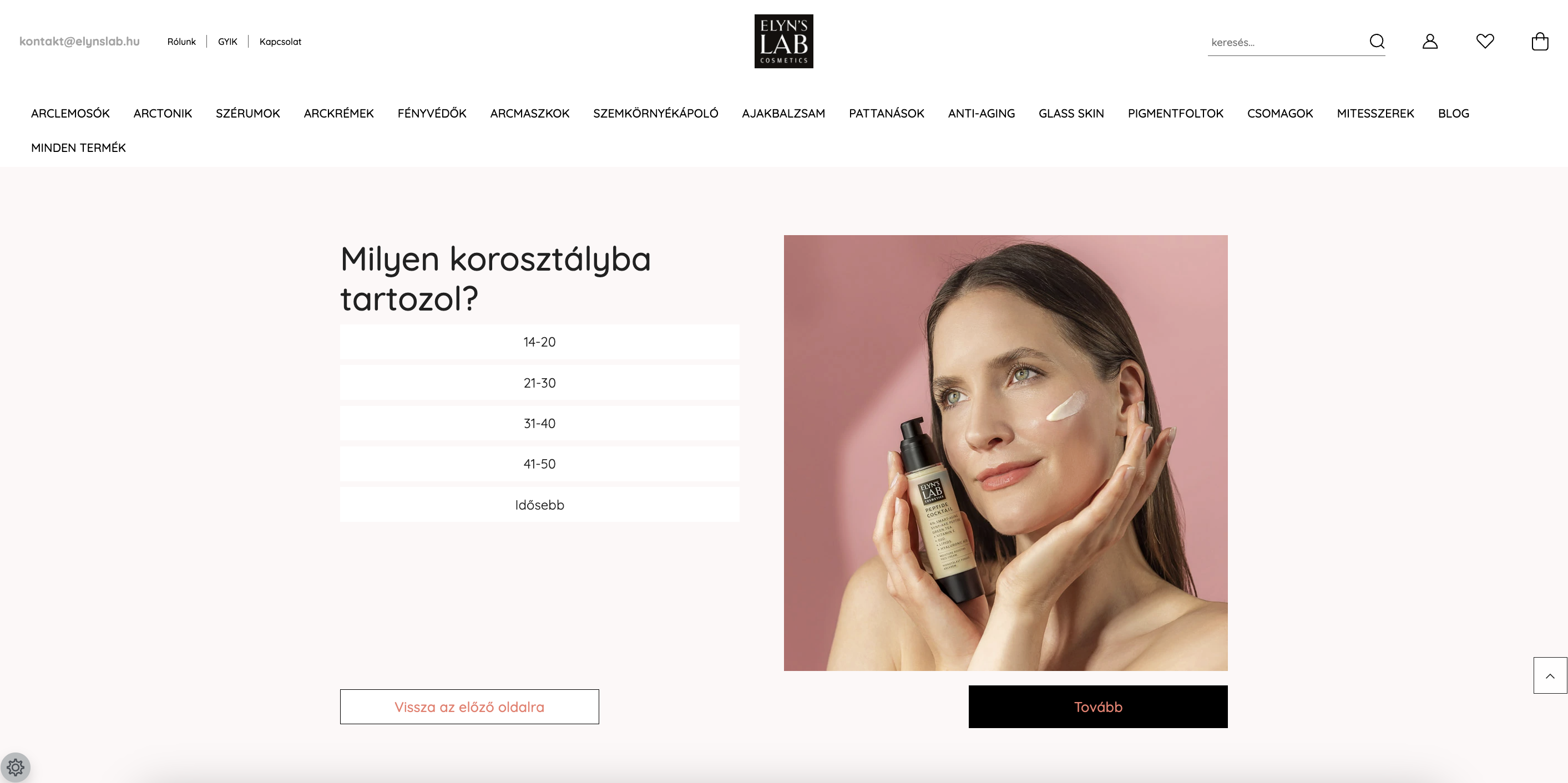Screen dimensions: 1568x783
Task: Click the model holding Peptide Cocktail image
Action: 1005,453
